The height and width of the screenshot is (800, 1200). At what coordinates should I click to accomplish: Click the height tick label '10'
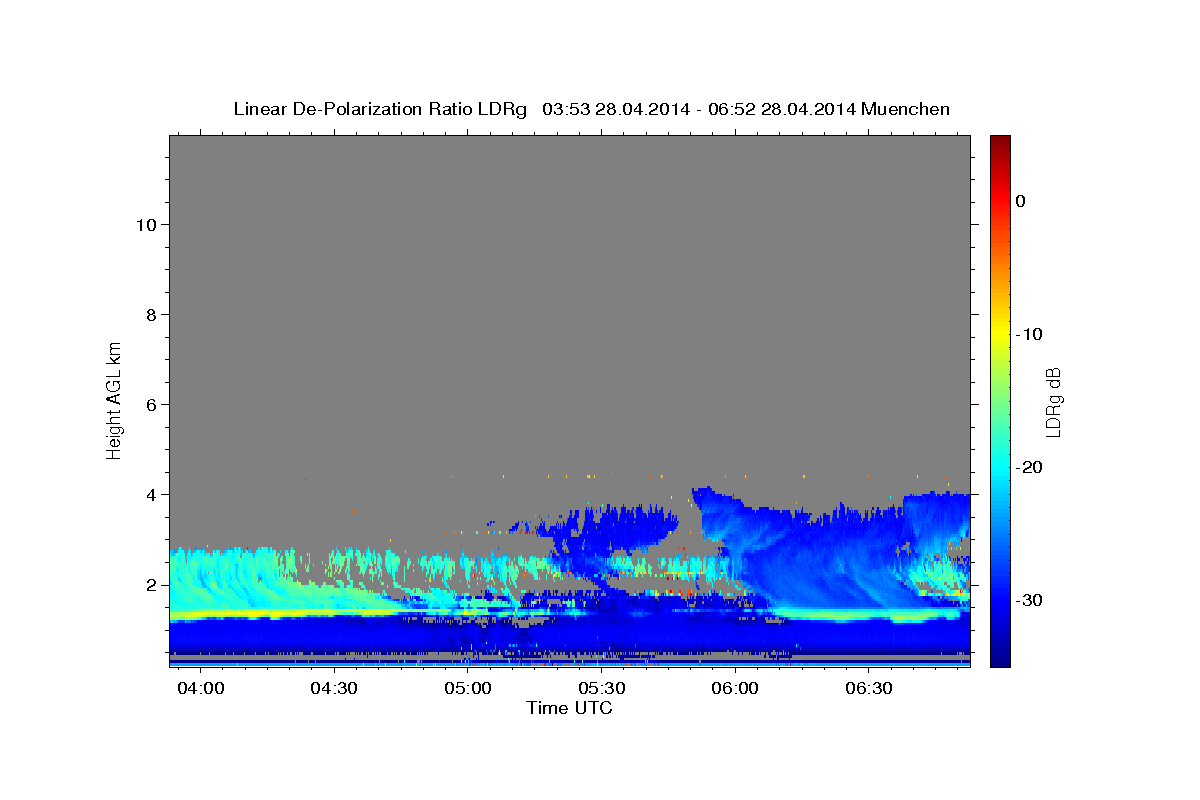point(145,224)
